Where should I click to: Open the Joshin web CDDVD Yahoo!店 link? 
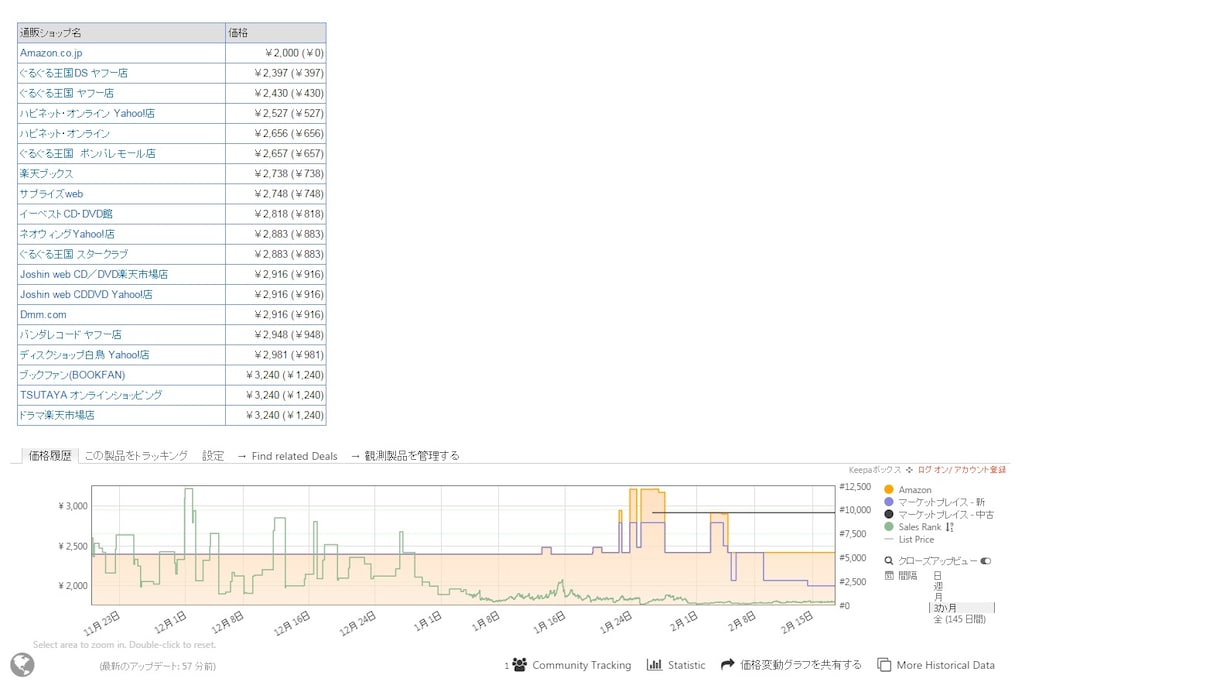(86, 294)
